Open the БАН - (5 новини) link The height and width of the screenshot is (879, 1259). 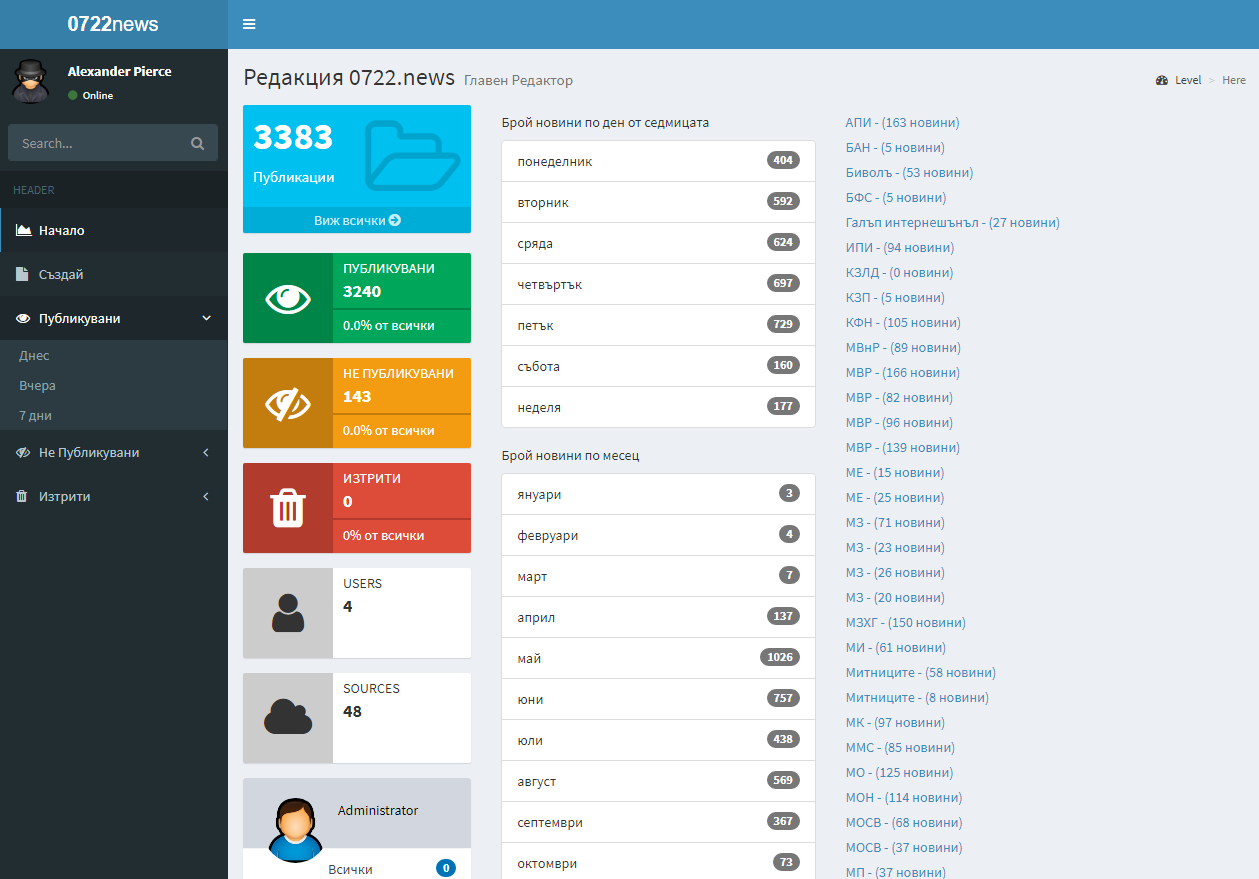pos(895,147)
